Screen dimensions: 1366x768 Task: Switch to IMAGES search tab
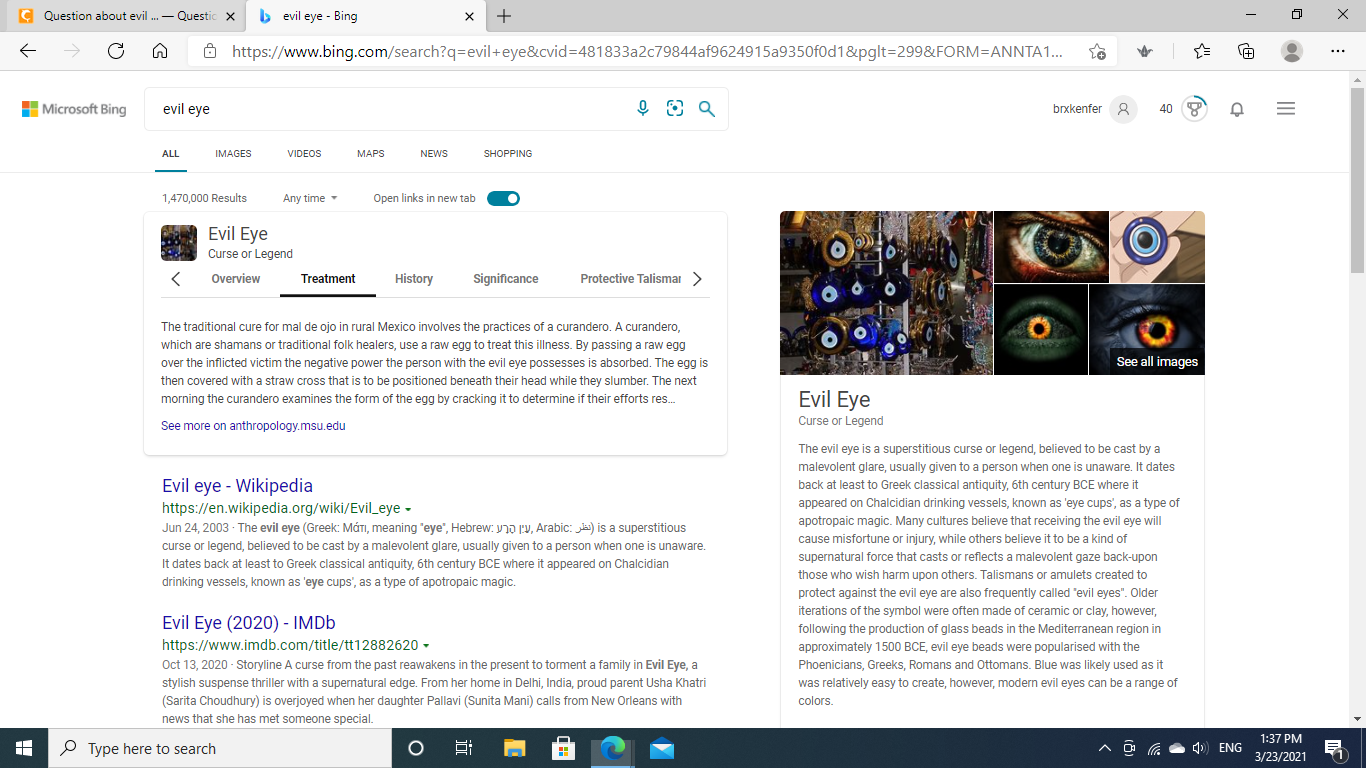click(x=233, y=154)
